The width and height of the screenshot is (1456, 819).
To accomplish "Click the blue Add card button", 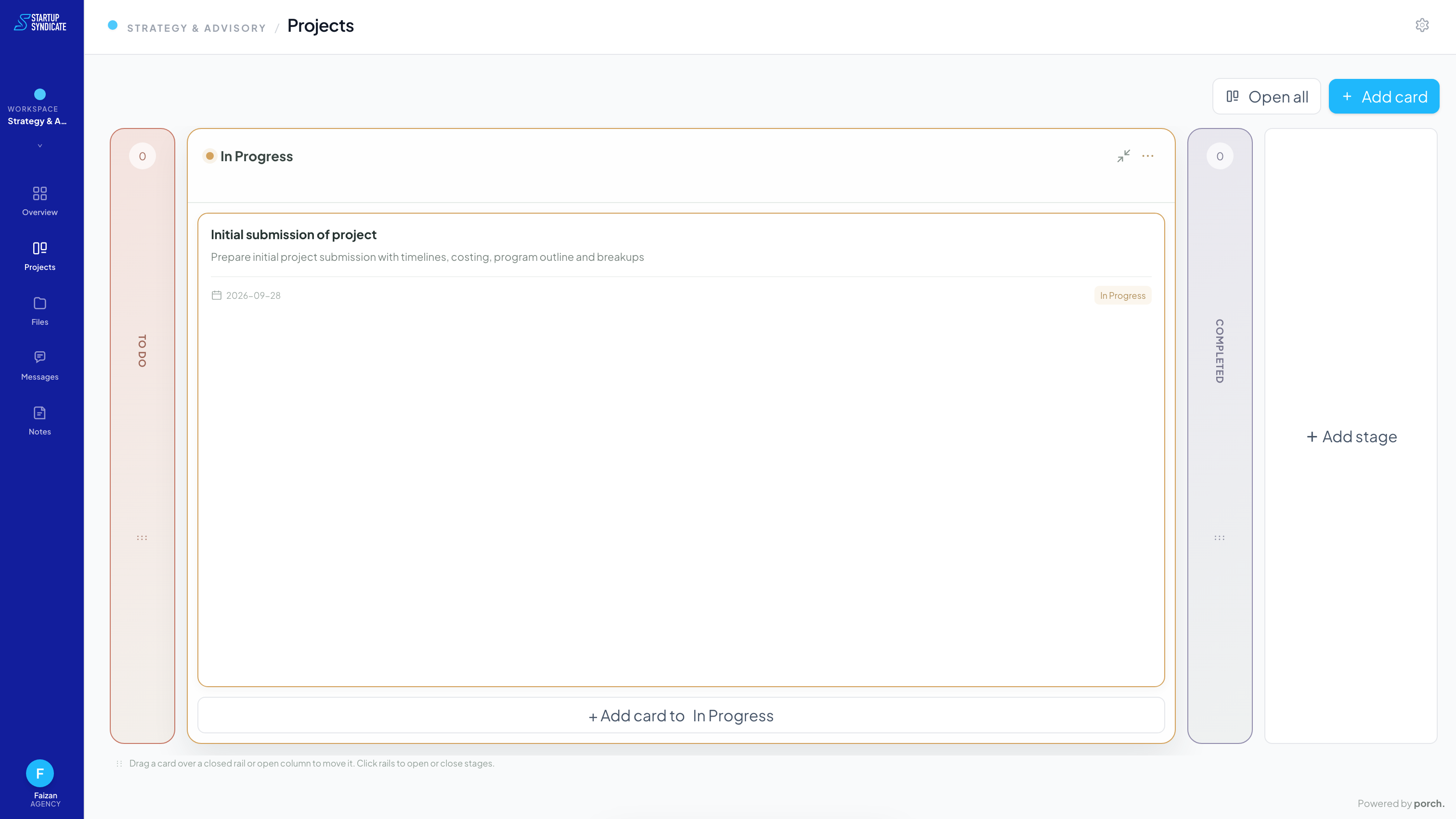I will [1384, 97].
